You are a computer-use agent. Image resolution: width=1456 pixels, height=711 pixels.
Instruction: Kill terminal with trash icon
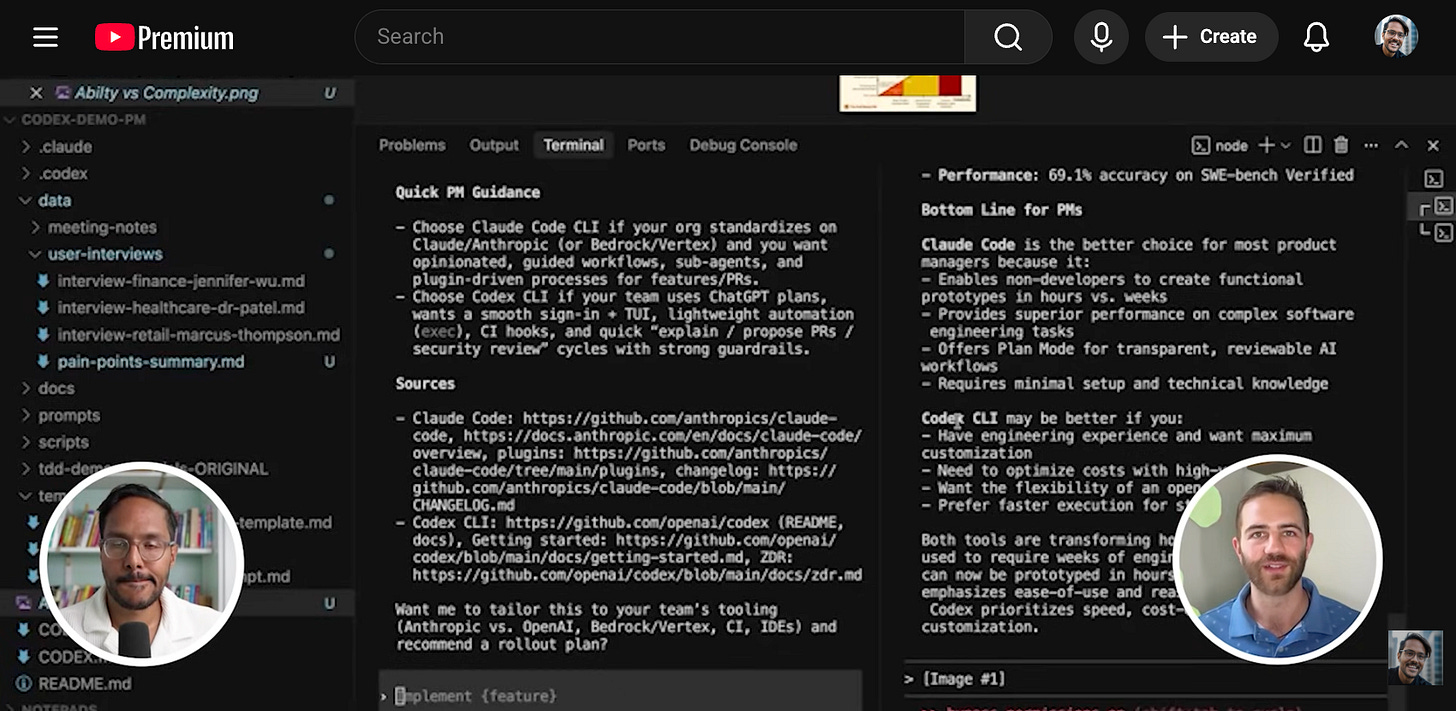[1342, 146]
